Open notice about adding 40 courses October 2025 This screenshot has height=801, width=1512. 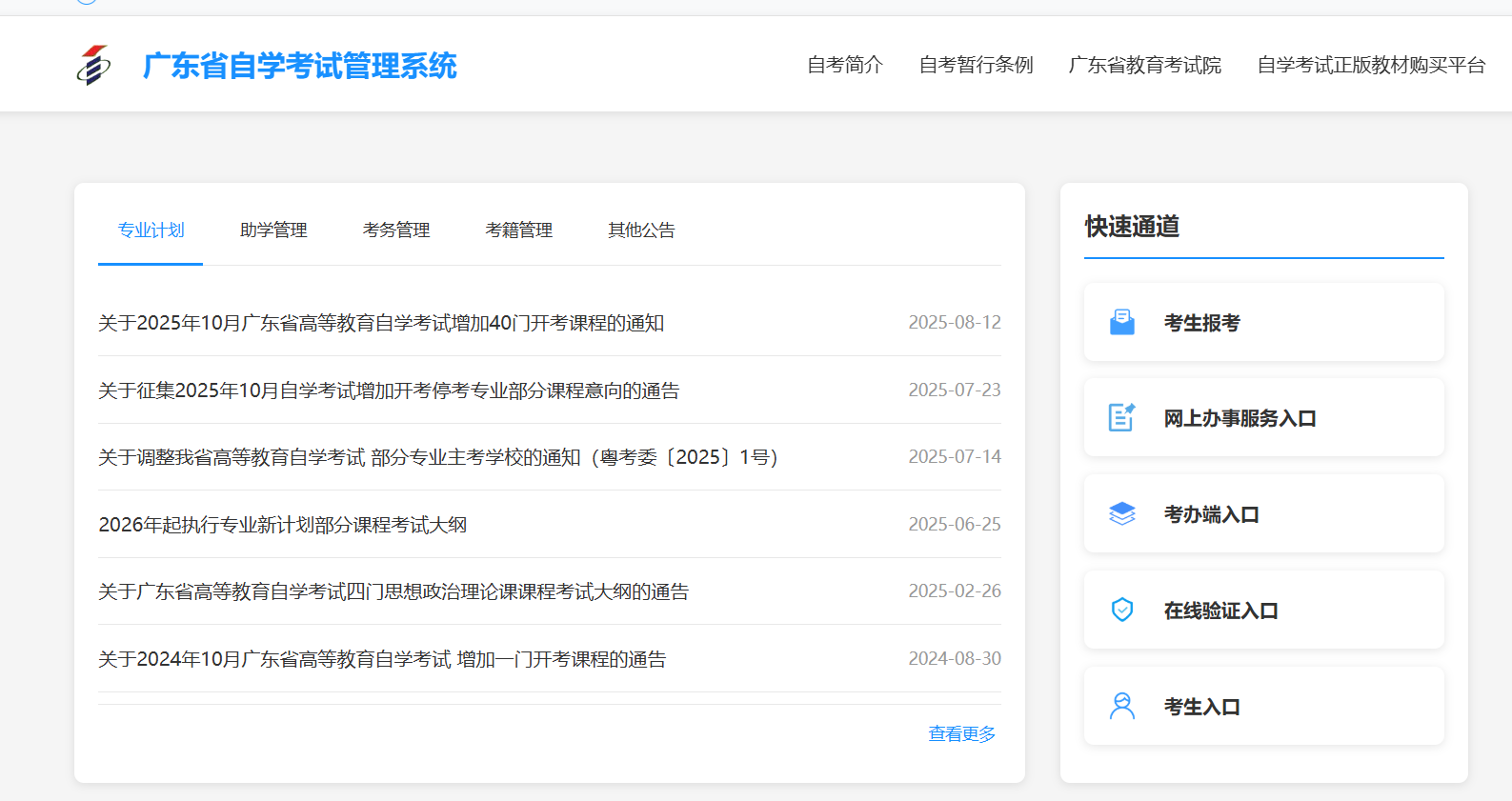click(381, 324)
